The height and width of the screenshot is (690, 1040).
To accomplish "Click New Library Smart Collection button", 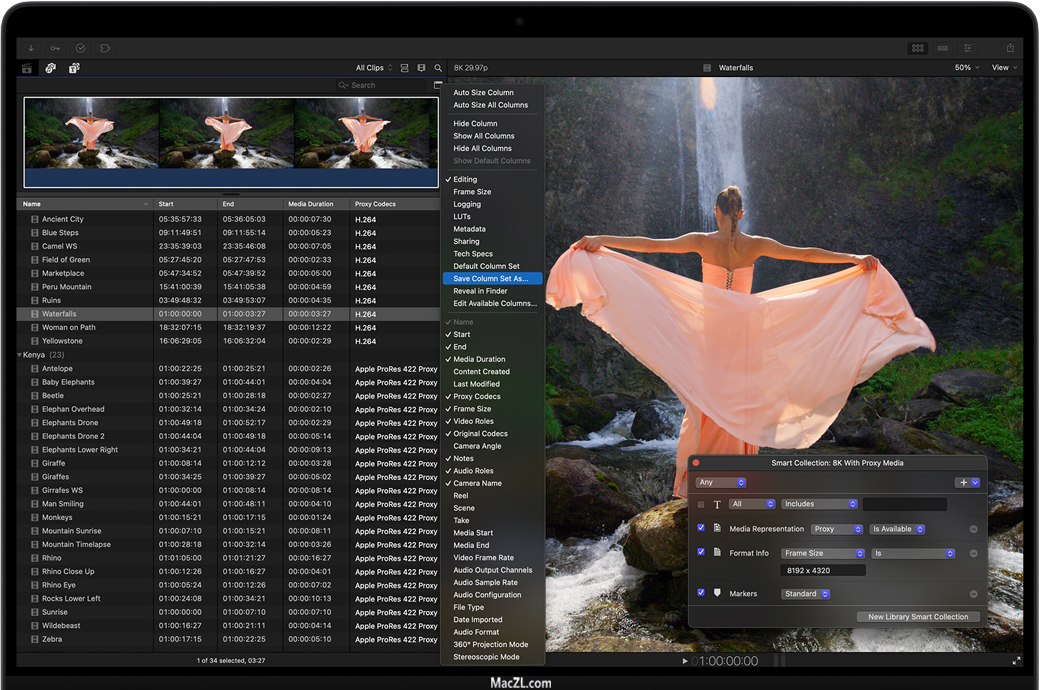I will point(917,617).
